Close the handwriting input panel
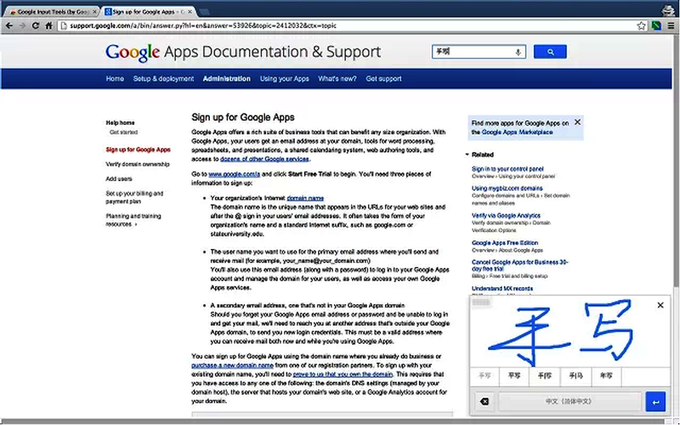The width and height of the screenshot is (680, 425). point(660,305)
